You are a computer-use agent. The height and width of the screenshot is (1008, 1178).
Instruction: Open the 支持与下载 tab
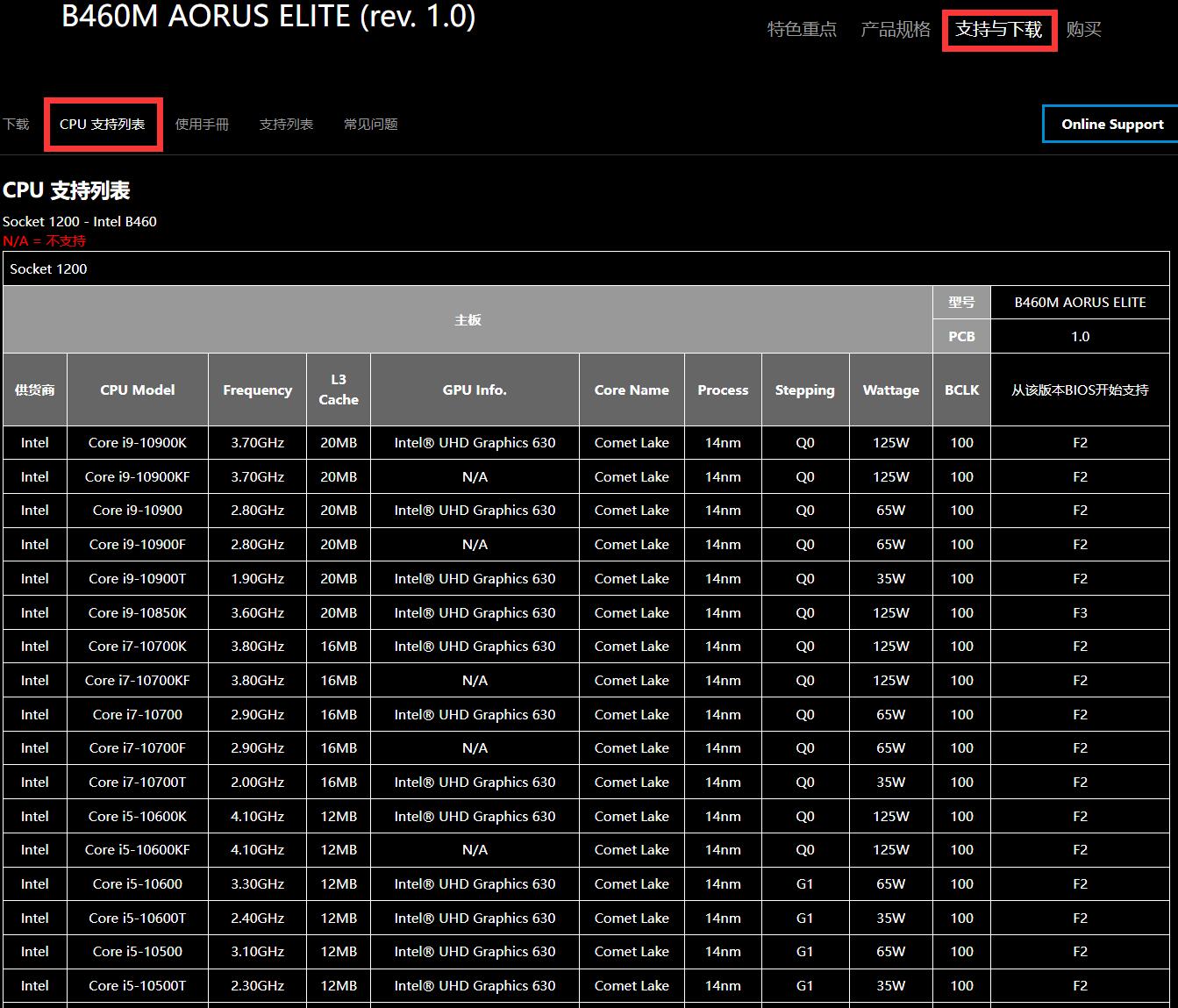click(999, 30)
